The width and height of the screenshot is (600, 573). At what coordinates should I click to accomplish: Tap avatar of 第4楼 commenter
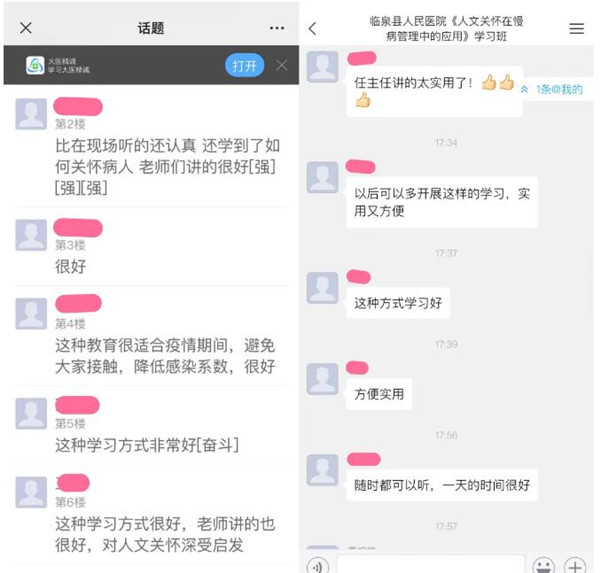[x=31, y=313]
